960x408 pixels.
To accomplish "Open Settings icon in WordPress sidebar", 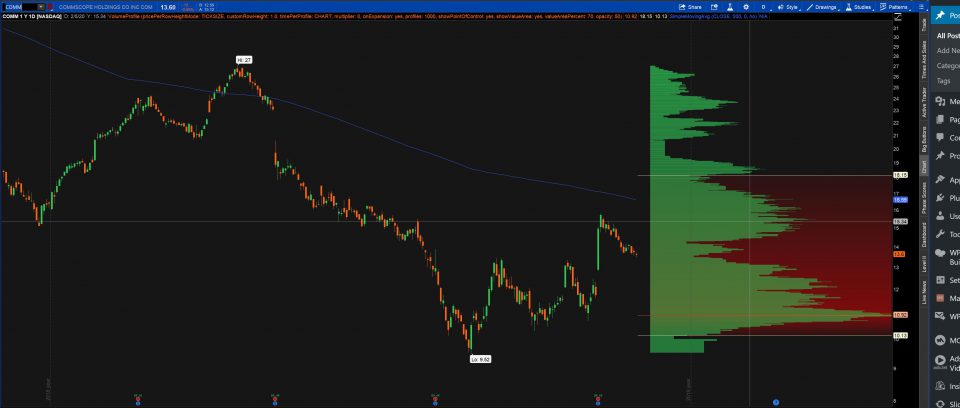I will [x=939, y=279].
